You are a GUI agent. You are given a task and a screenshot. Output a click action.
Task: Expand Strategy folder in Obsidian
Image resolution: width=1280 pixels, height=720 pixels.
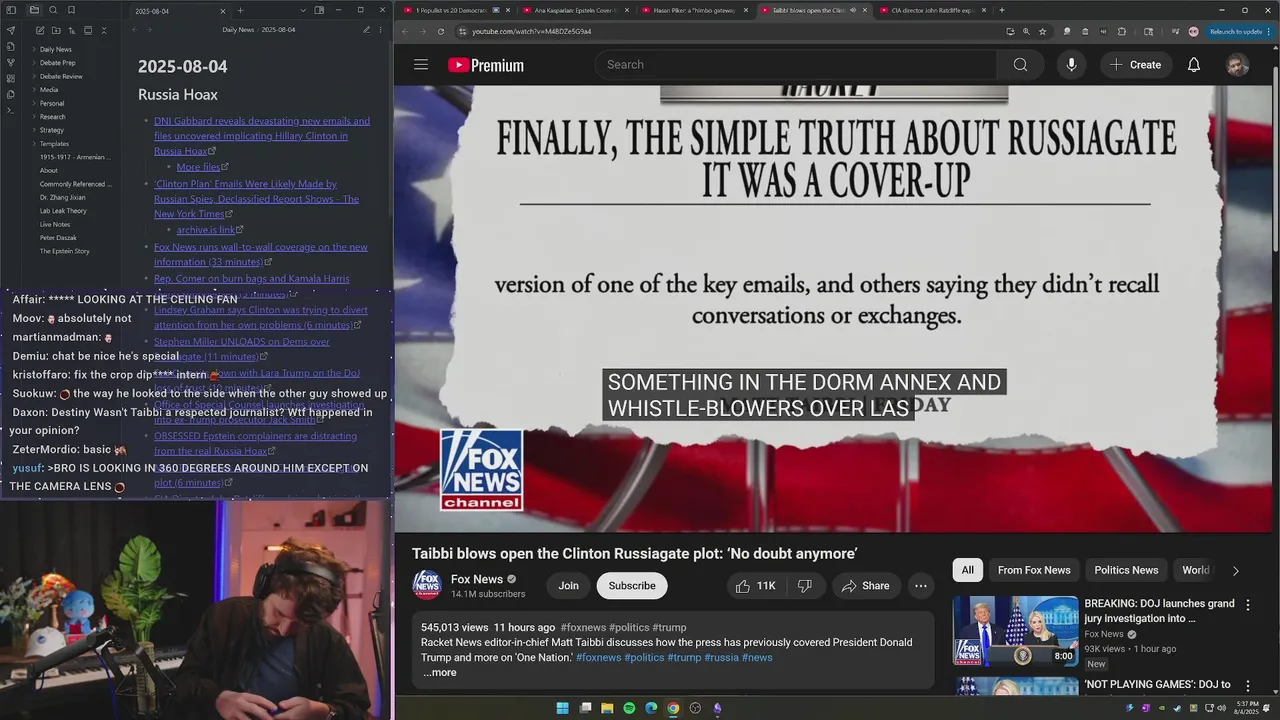51,130
